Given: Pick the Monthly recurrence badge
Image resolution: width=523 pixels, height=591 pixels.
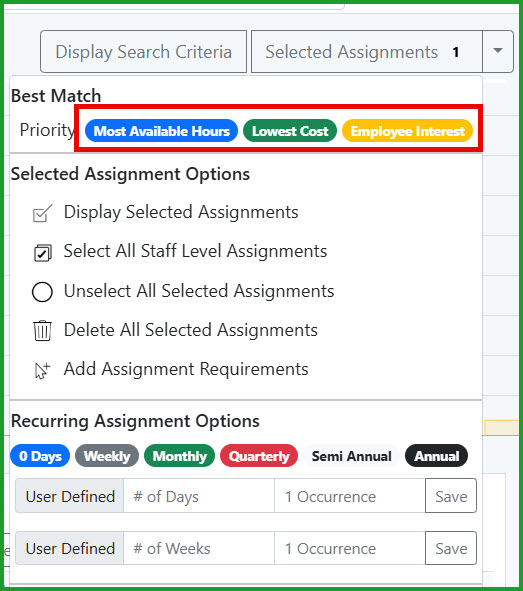Looking at the screenshot, I should click(179, 456).
